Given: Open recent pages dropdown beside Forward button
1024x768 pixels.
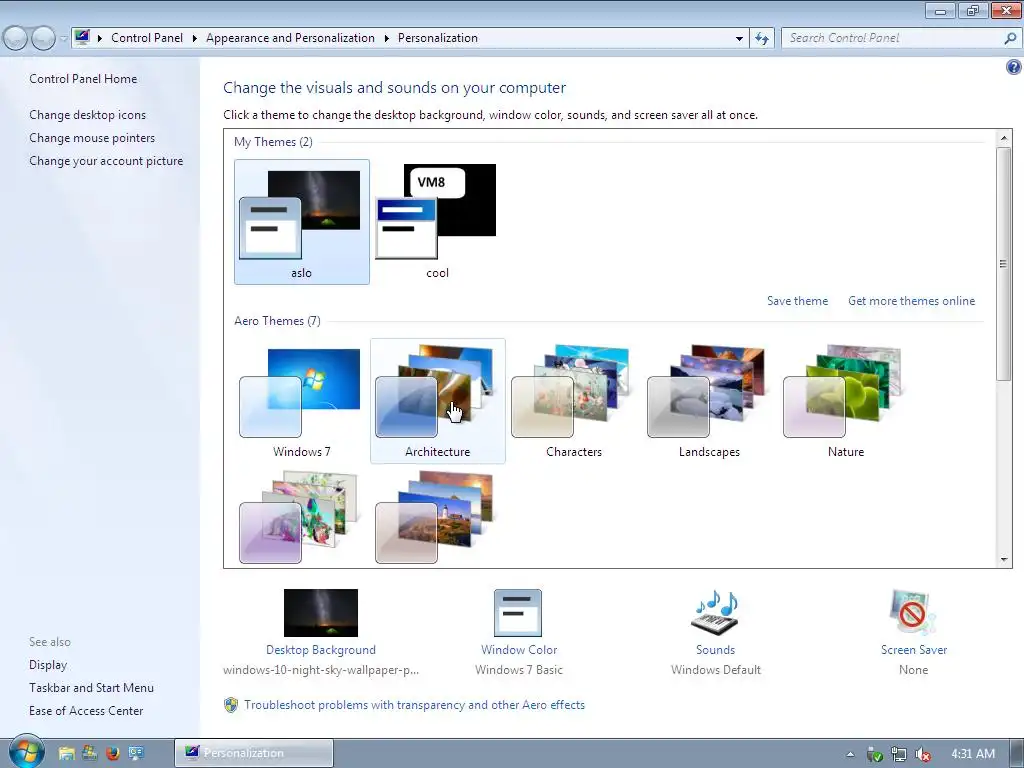Looking at the screenshot, I should tap(63, 39).
